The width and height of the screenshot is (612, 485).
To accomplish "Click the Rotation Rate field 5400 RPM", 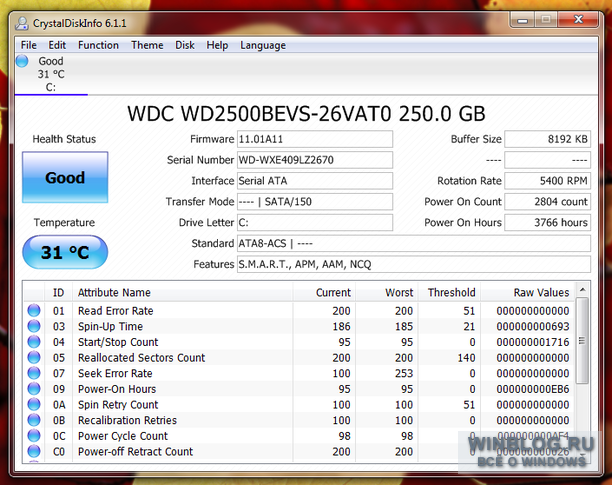I will click(548, 181).
